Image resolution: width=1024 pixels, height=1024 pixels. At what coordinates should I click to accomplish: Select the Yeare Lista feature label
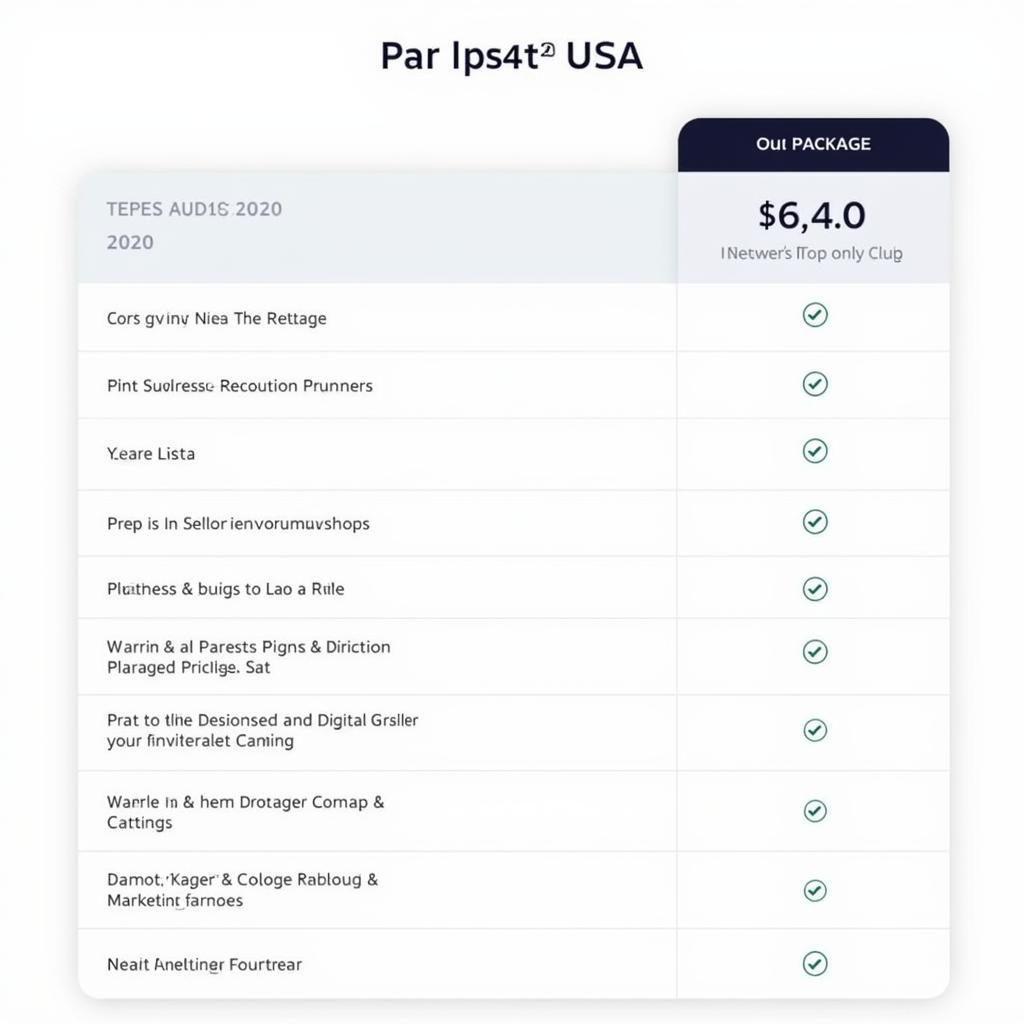tap(151, 453)
